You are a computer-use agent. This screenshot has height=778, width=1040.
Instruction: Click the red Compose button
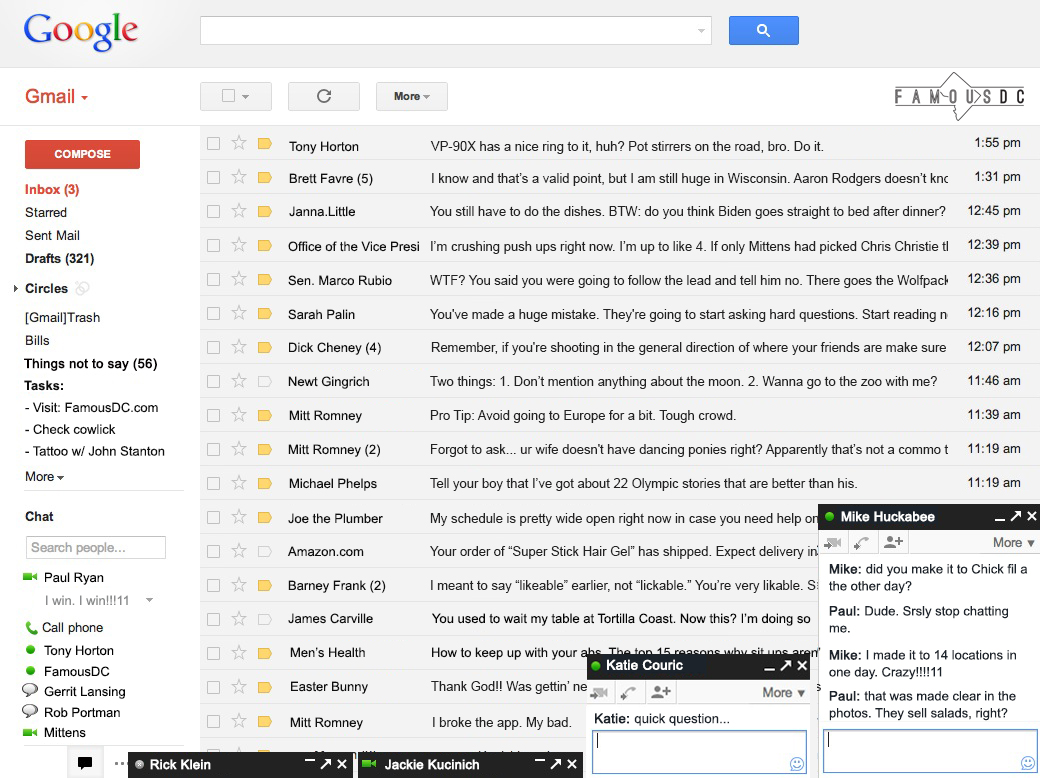(82, 154)
